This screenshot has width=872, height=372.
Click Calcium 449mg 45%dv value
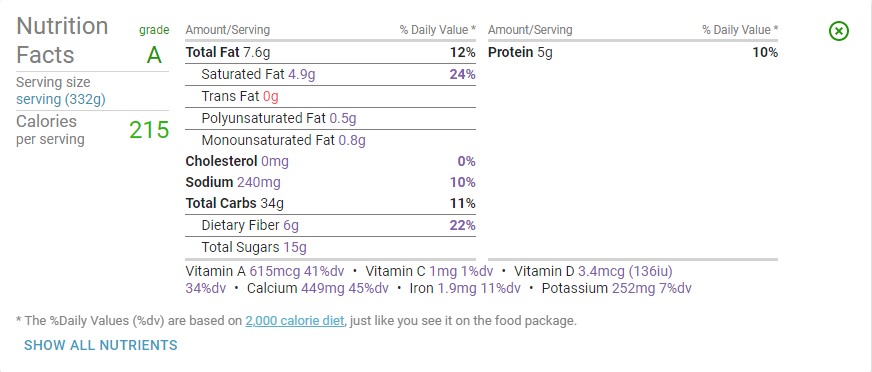tap(318, 289)
